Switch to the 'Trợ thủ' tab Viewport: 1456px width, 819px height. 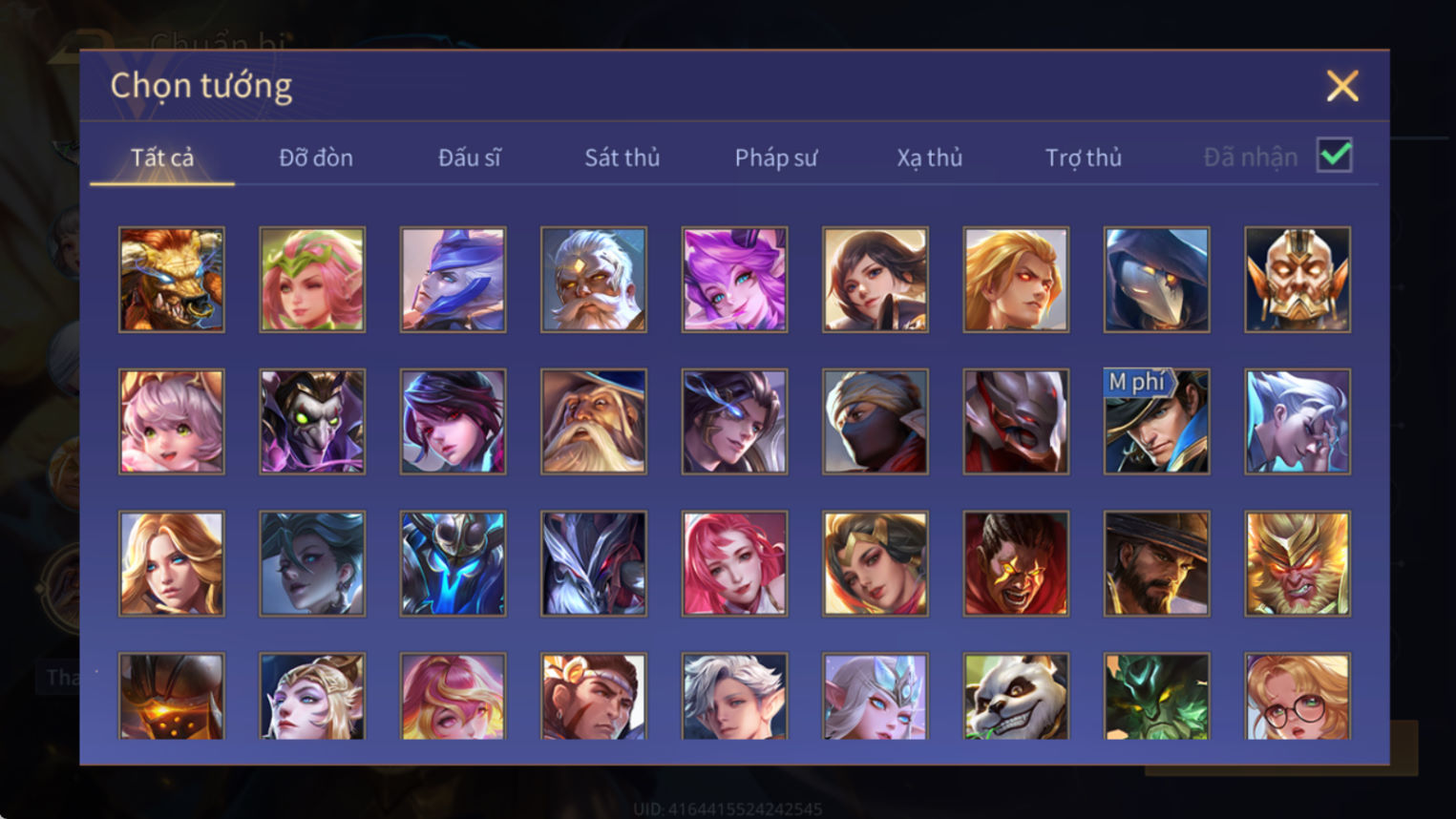1084,157
